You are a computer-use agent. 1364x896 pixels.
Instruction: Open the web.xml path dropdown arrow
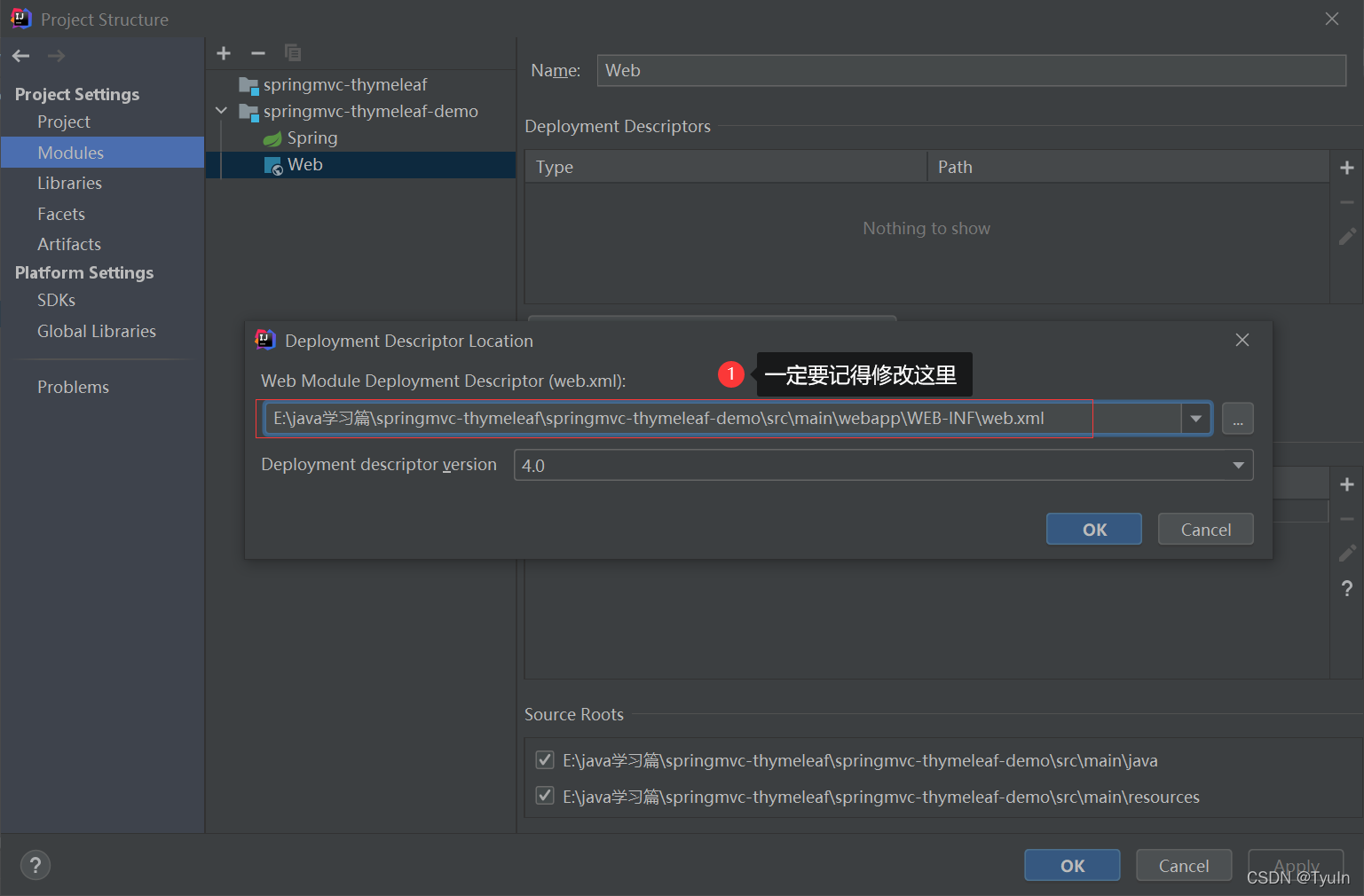(x=1195, y=419)
